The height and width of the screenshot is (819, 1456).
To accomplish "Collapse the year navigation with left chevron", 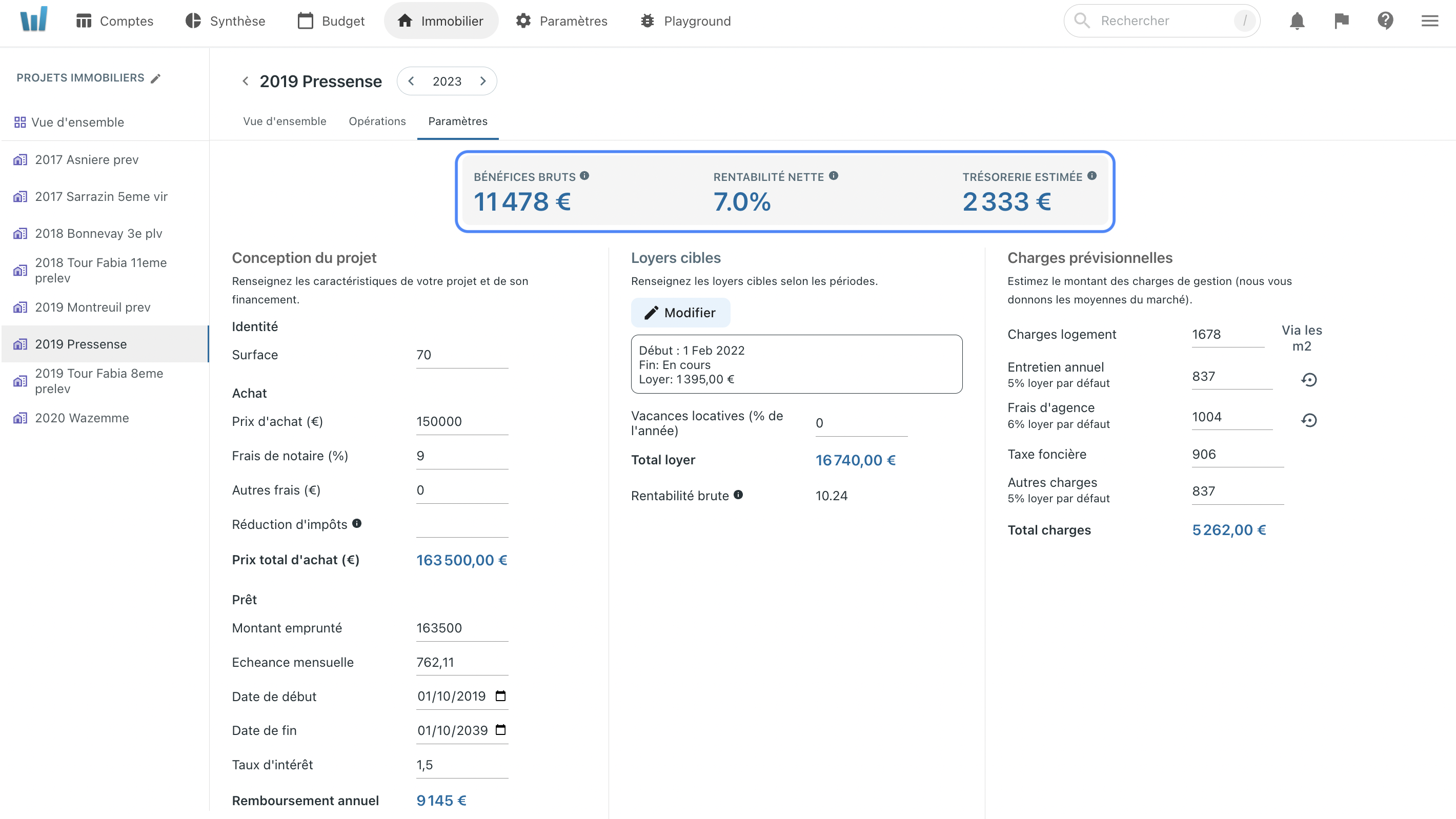I will tap(413, 81).
